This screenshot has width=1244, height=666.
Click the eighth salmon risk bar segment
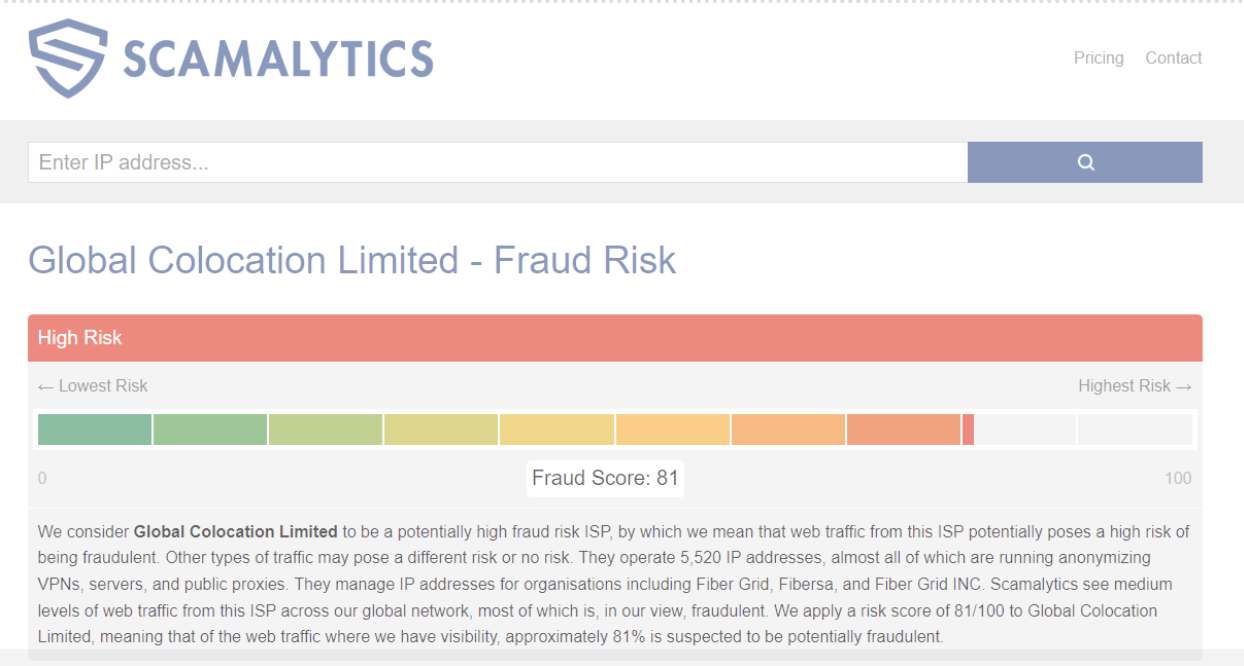click(x=903, y=429)
